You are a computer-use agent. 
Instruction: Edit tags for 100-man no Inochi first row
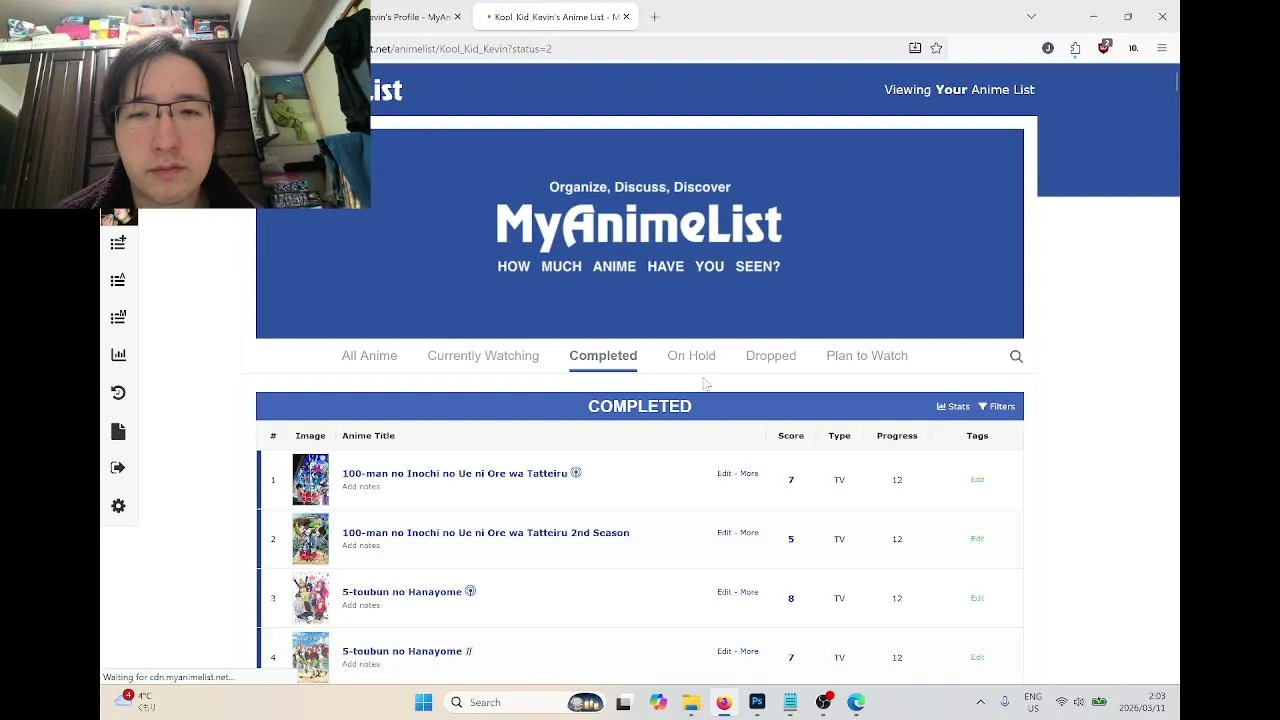pos(977,480)
